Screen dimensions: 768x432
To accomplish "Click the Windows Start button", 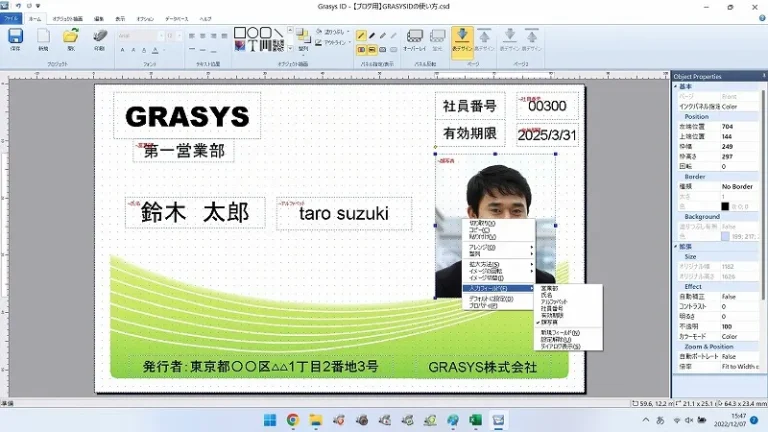I will [x=270, y=420].
